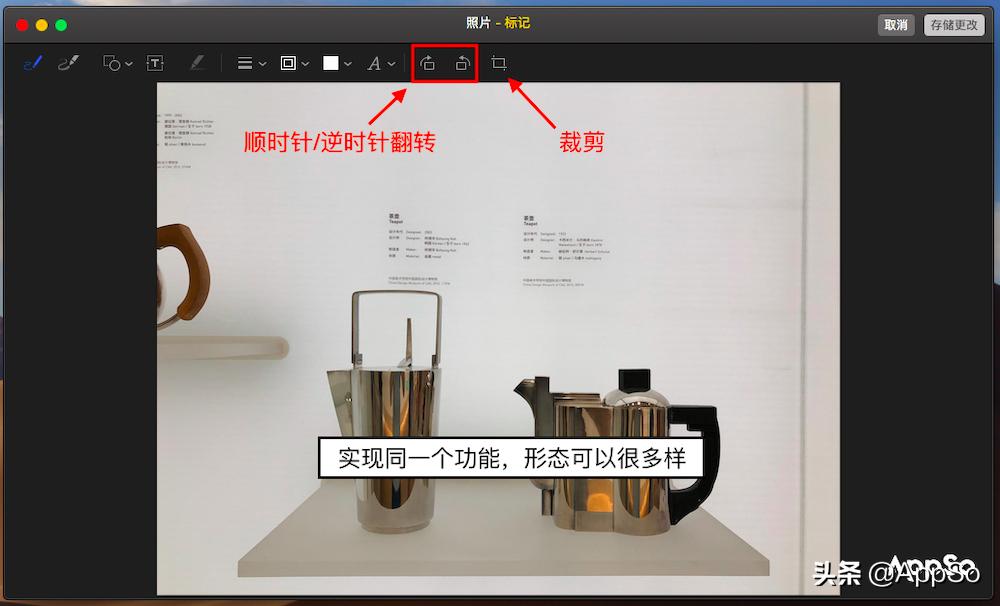This screenshot has width=1000, height=606.
Task: Select the Sketch tool
Action: click(x=32, y=63)
